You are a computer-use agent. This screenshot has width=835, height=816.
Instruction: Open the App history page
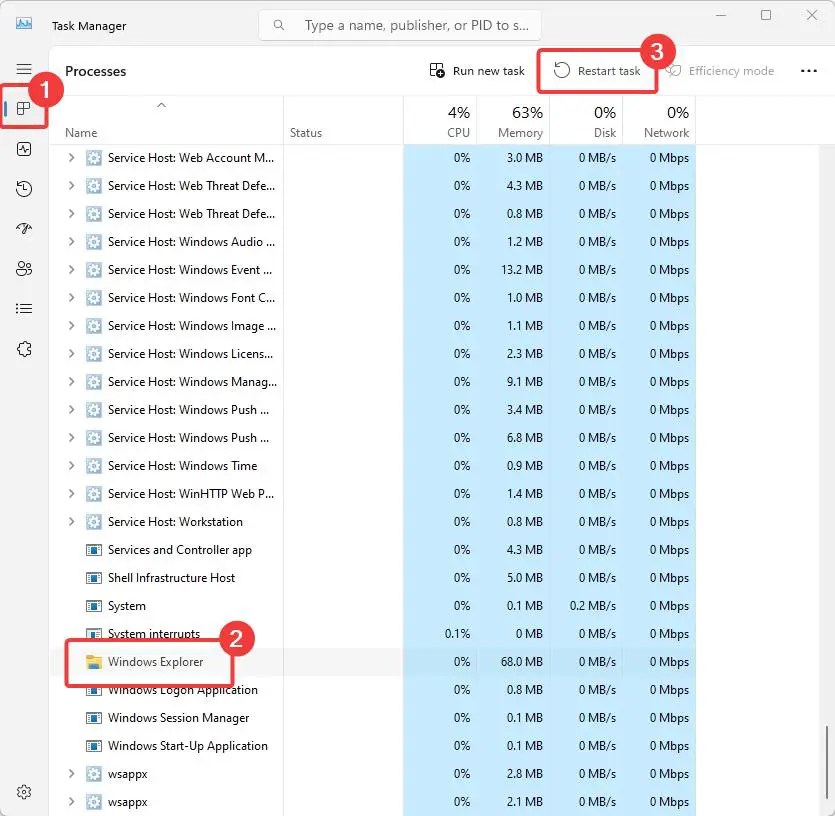24,189
